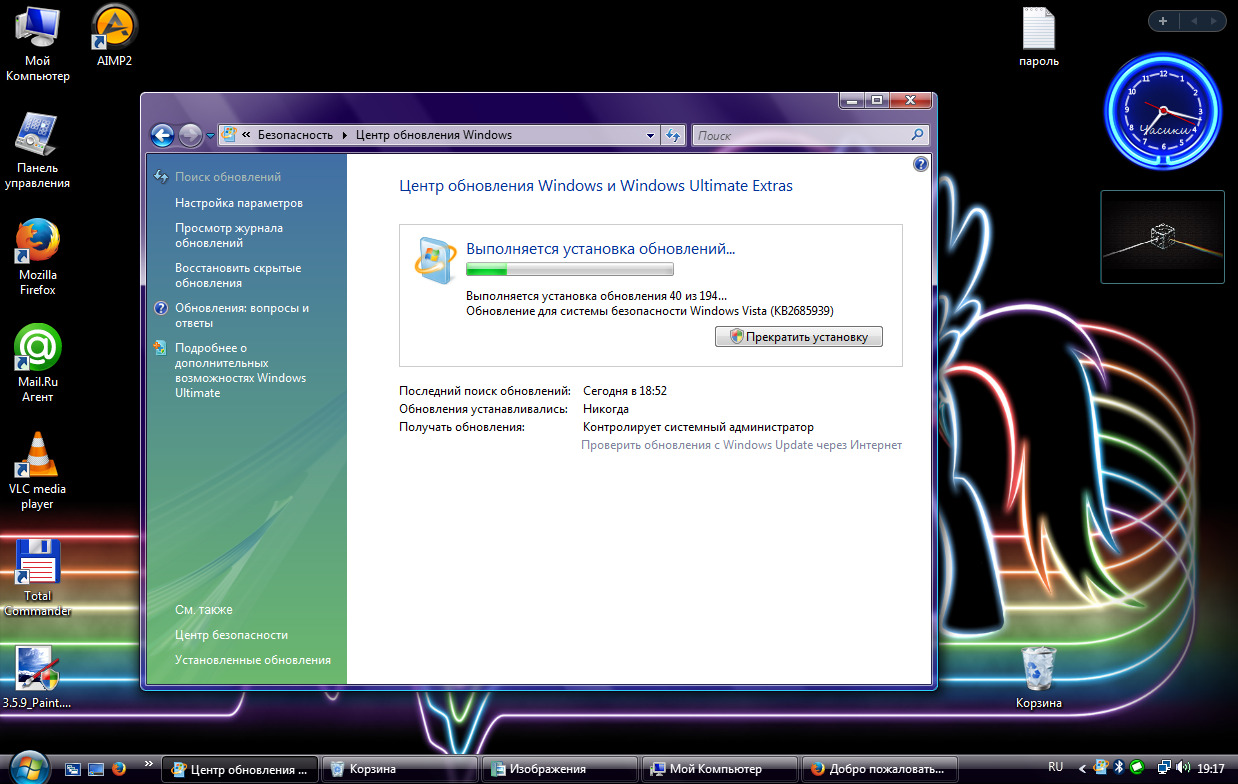Open the Control Panel desktop icon
This screenshot has height=784, width=1238.
[37, 150]
